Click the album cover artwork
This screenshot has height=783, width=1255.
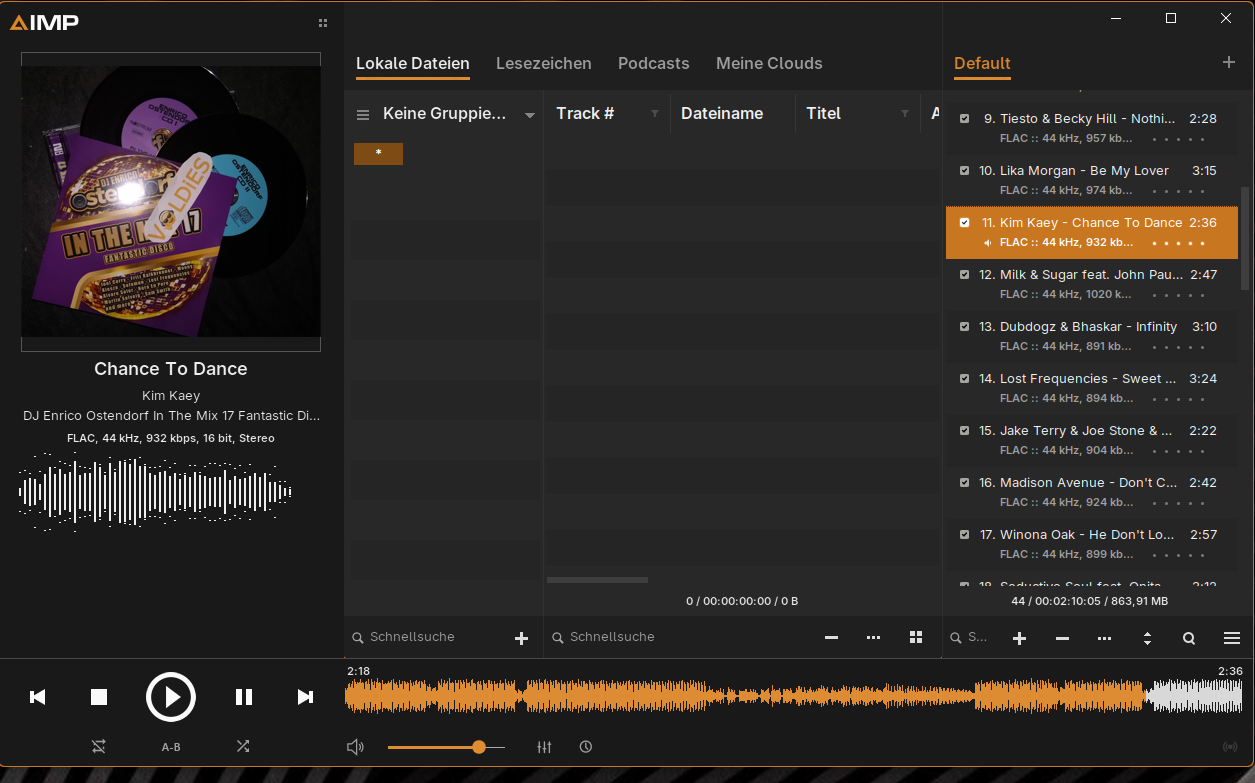(171, 202)
